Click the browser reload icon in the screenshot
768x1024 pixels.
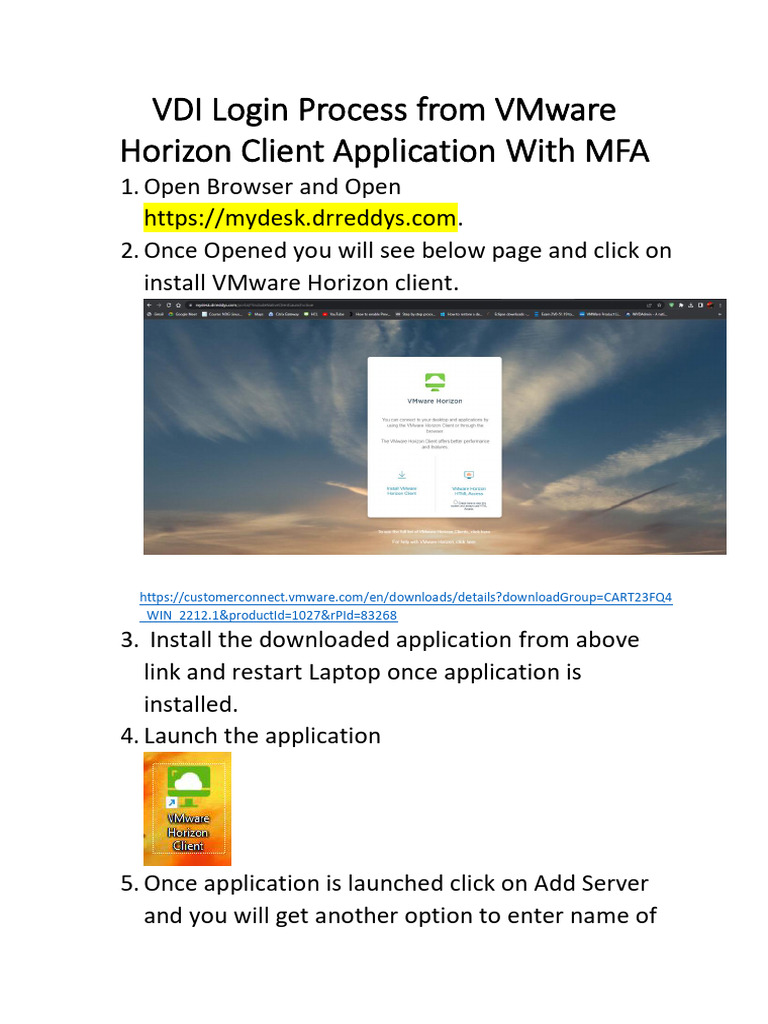[x=168, y=305]
